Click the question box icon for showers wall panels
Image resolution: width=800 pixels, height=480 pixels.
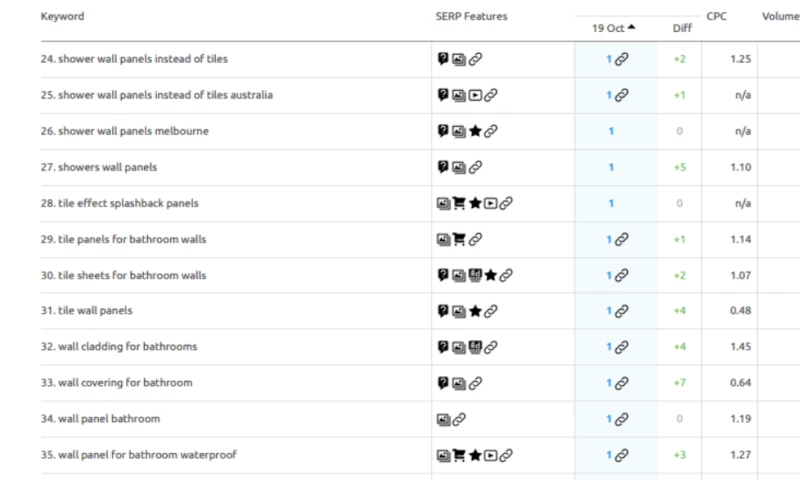click(443, 167)
